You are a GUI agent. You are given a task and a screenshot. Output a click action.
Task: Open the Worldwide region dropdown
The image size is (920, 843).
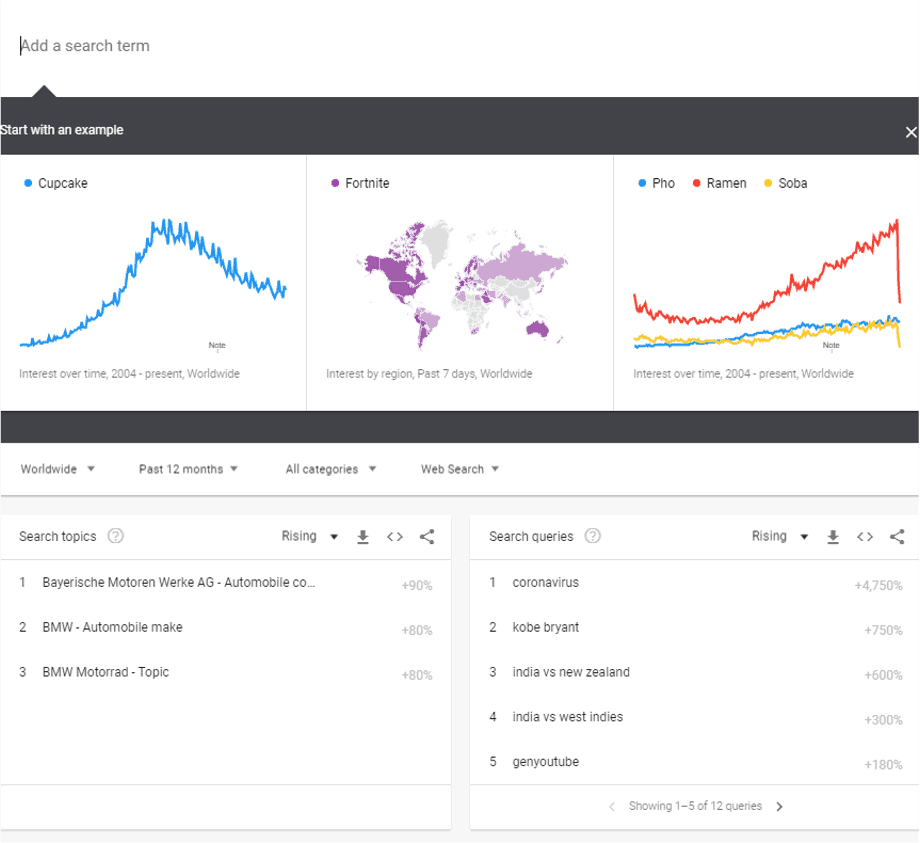pos(58,469)
